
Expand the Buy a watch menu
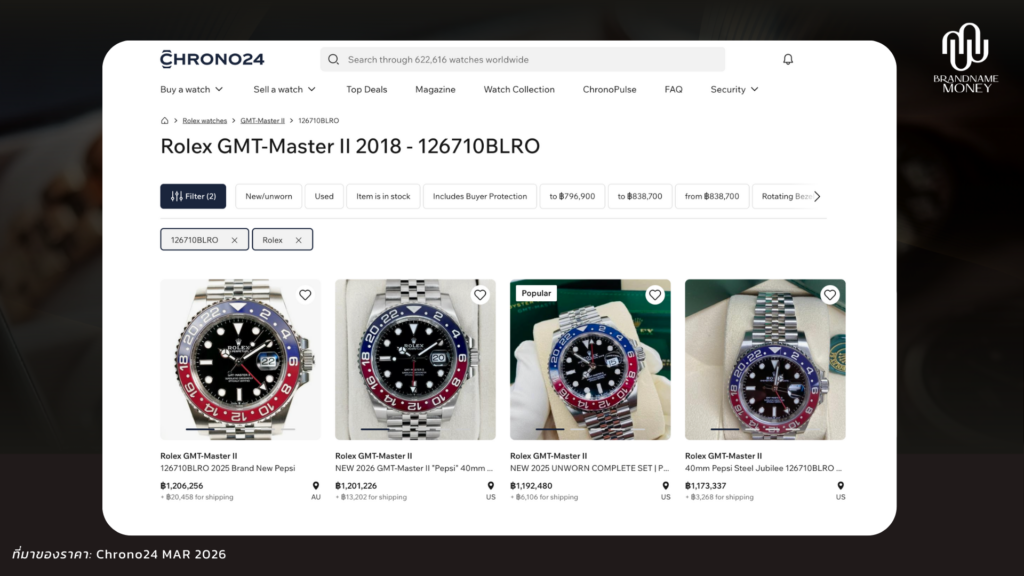[x=192, y=90]
